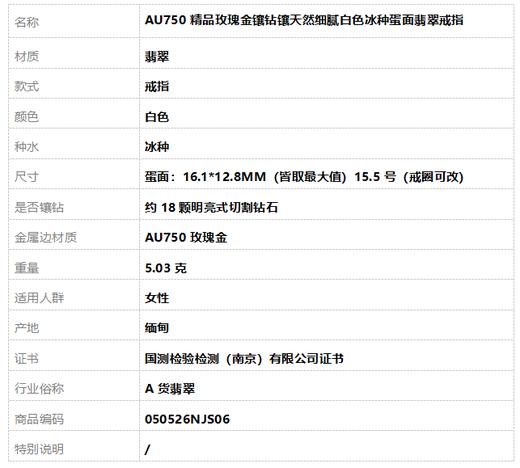Click the 'A 货翡翠' value
The image size is (520, 468).
[x=170, y=389]
